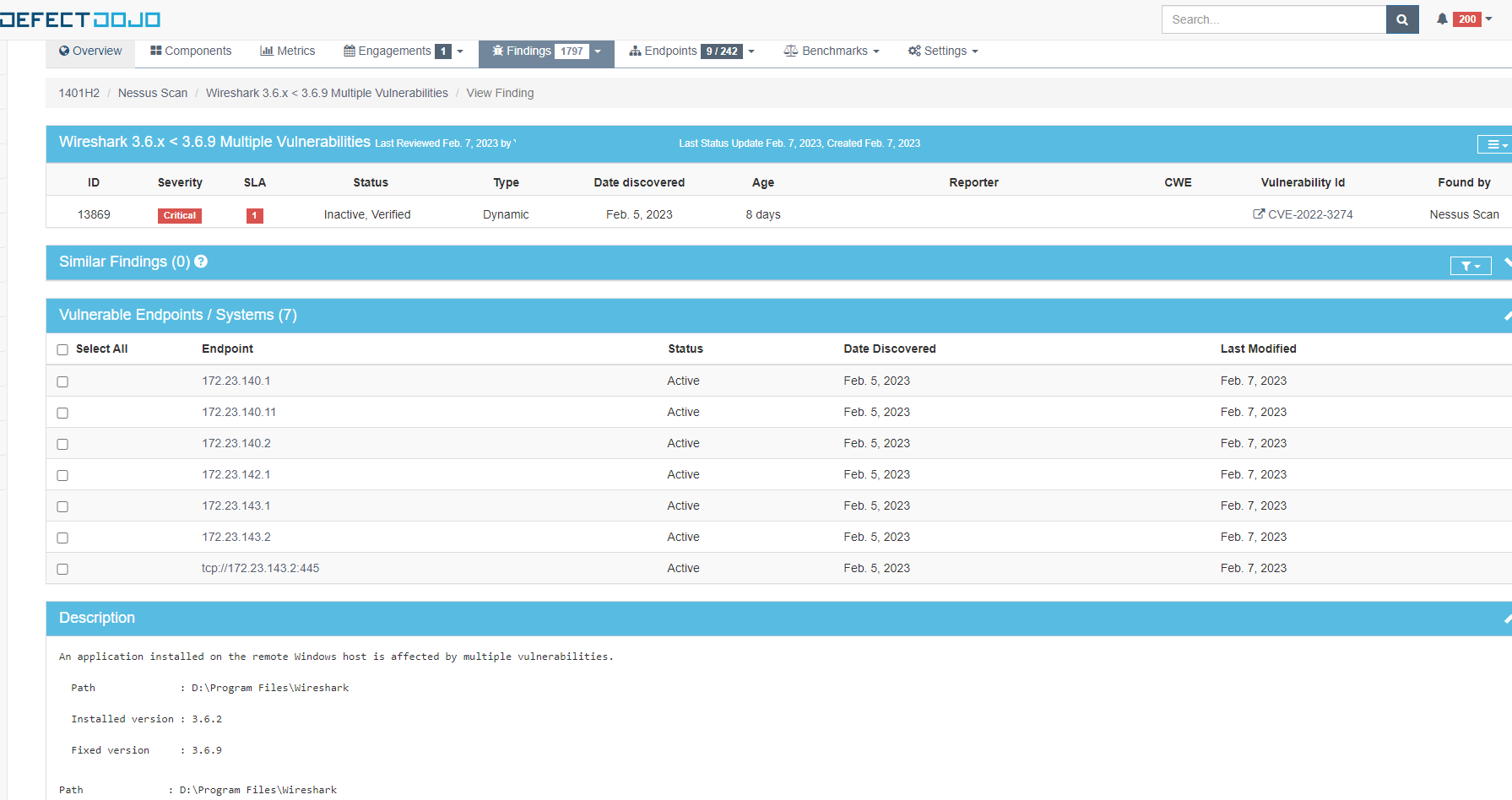This screenshot has height=800, width=1512.
Task: Expand the Engagements dropdown caret
Action: pos(459,51)
